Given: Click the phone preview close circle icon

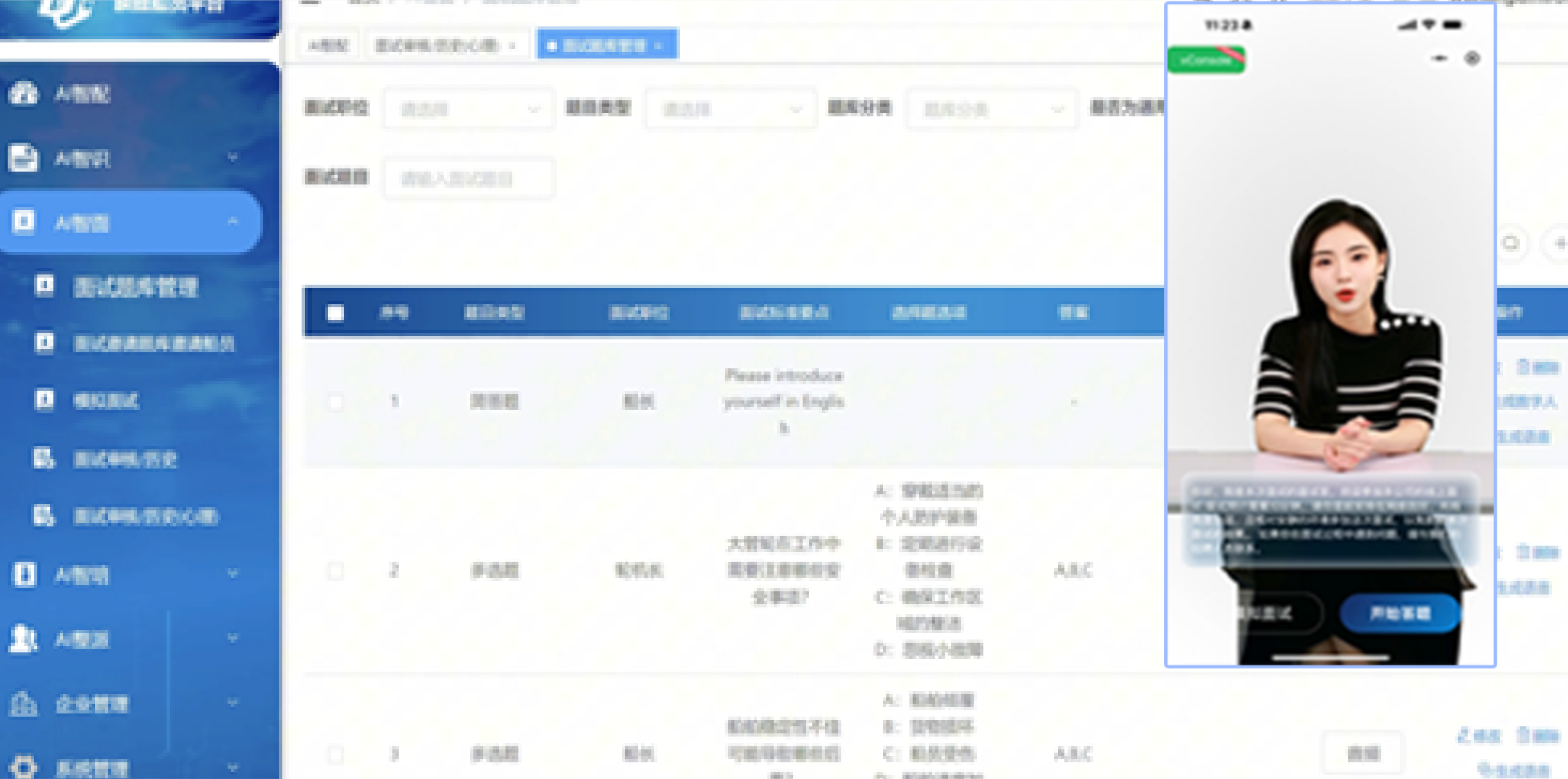Looking at the screenshot, I should coord(1472,58).
